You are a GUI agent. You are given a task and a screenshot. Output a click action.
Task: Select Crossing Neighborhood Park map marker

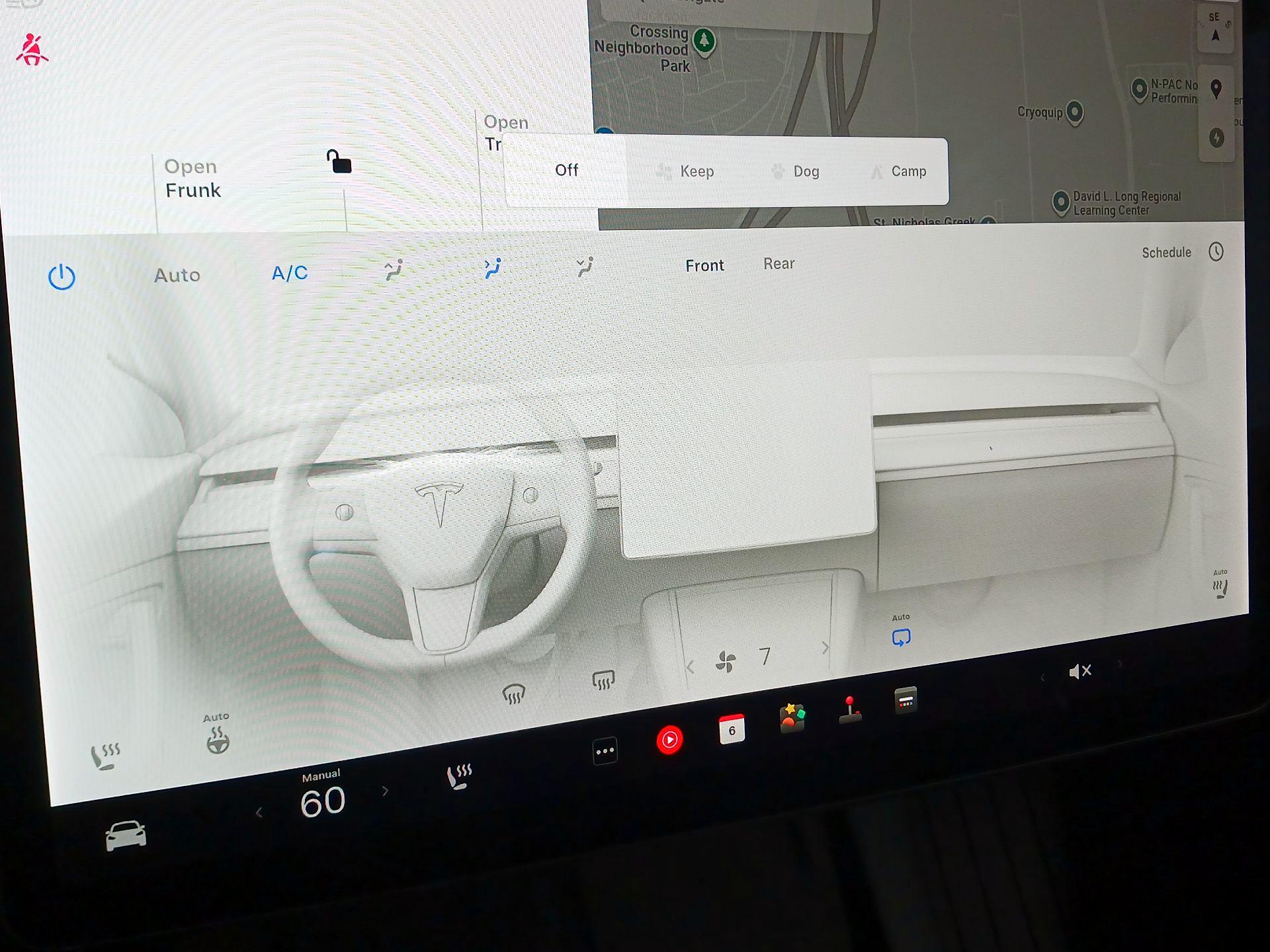click(x=704, y=42)
